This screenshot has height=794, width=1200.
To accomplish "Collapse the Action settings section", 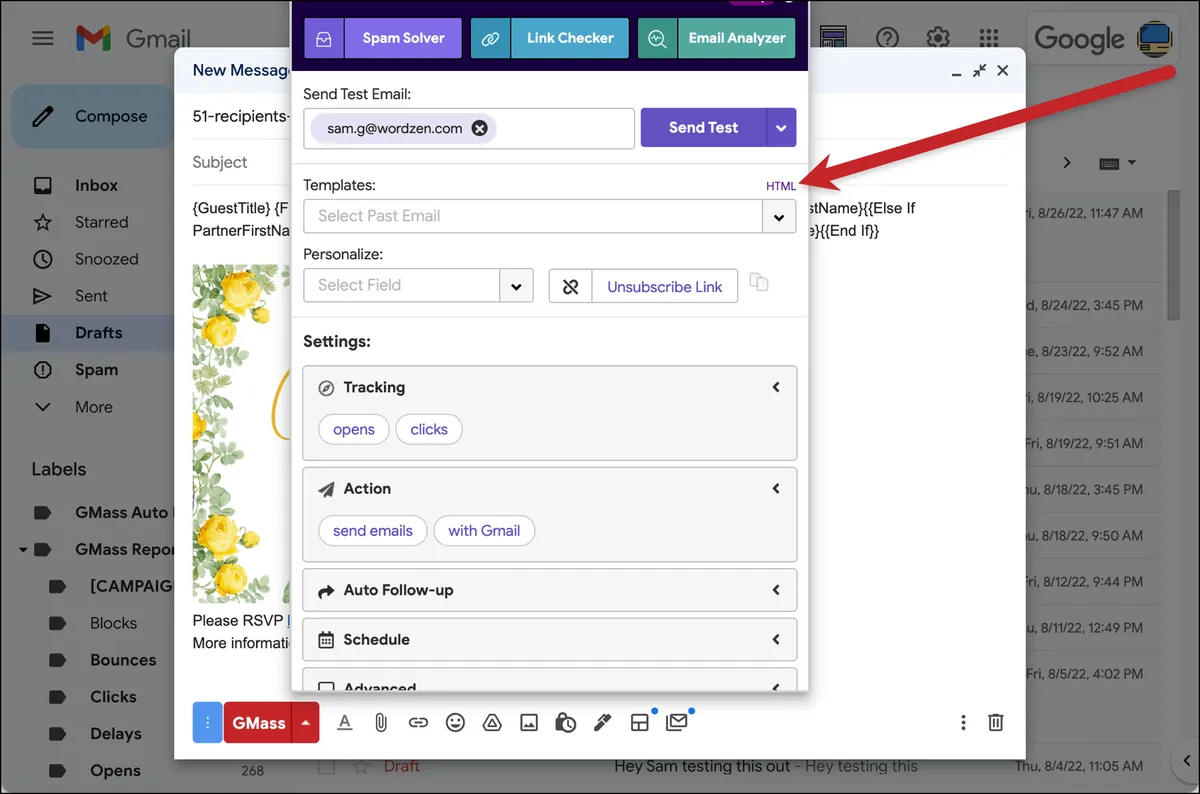I will 776,489.
